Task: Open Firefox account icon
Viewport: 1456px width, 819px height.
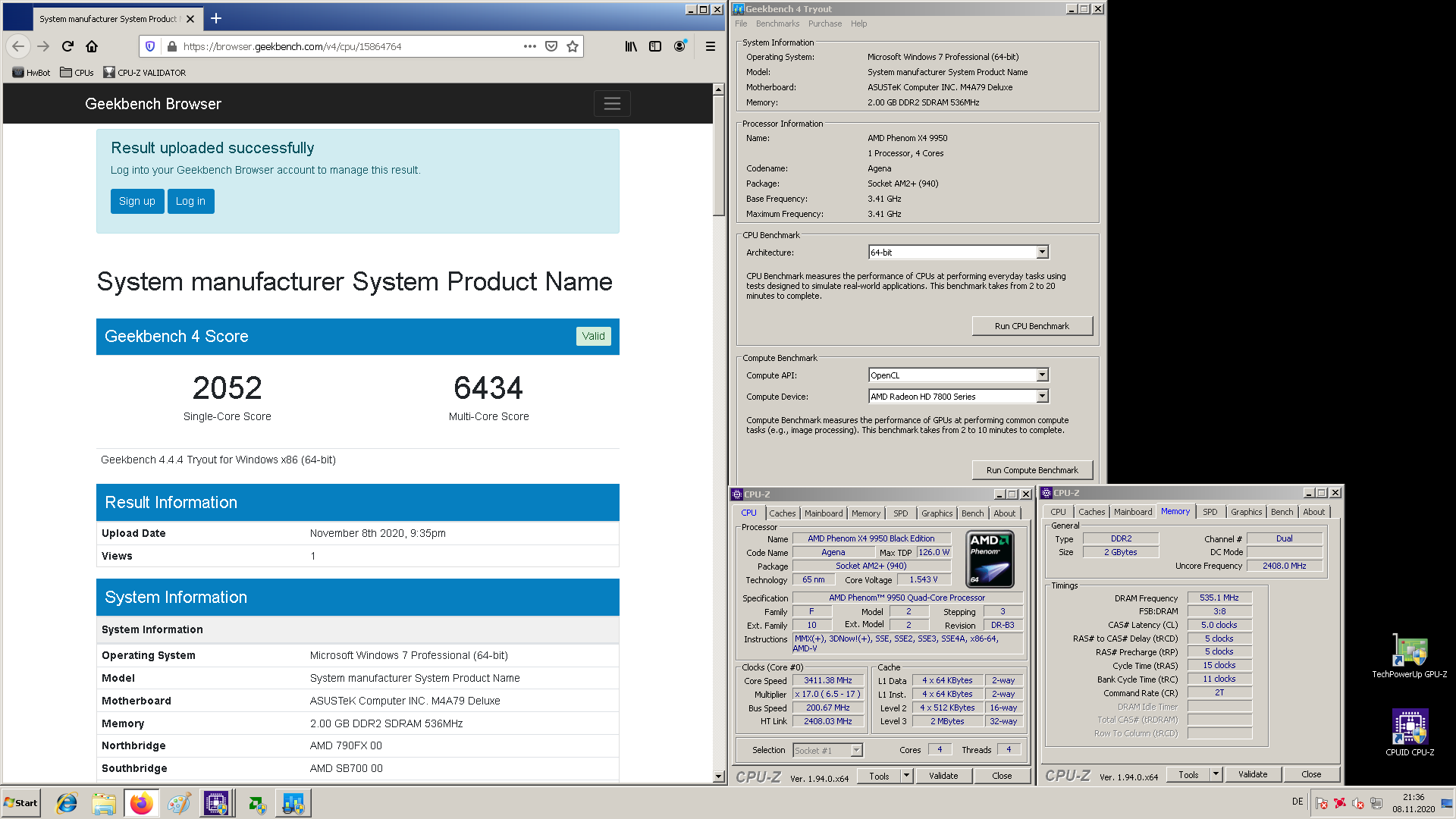Action: tap(680, 46)
